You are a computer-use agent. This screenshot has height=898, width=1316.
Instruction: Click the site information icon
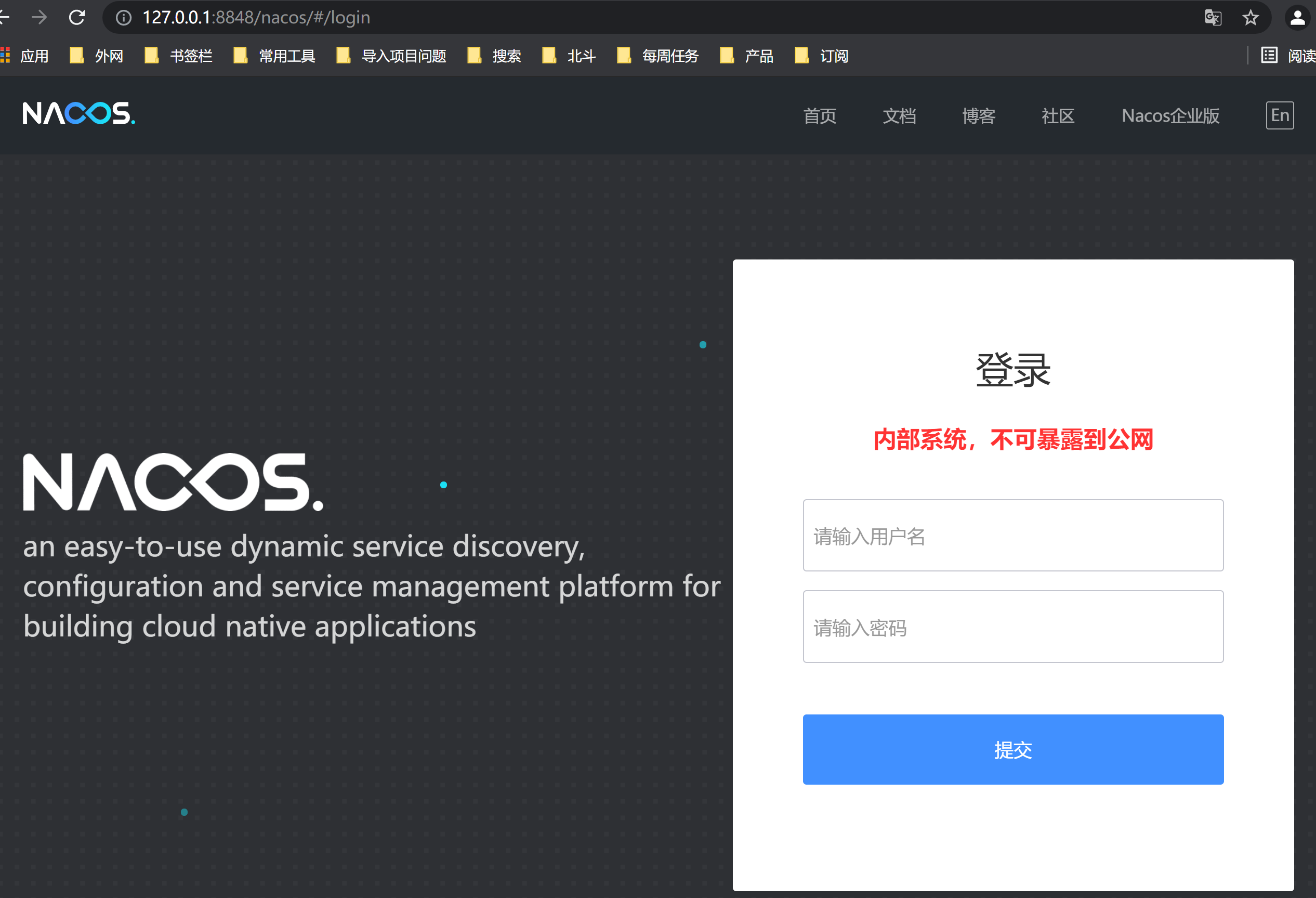(124, 18)
